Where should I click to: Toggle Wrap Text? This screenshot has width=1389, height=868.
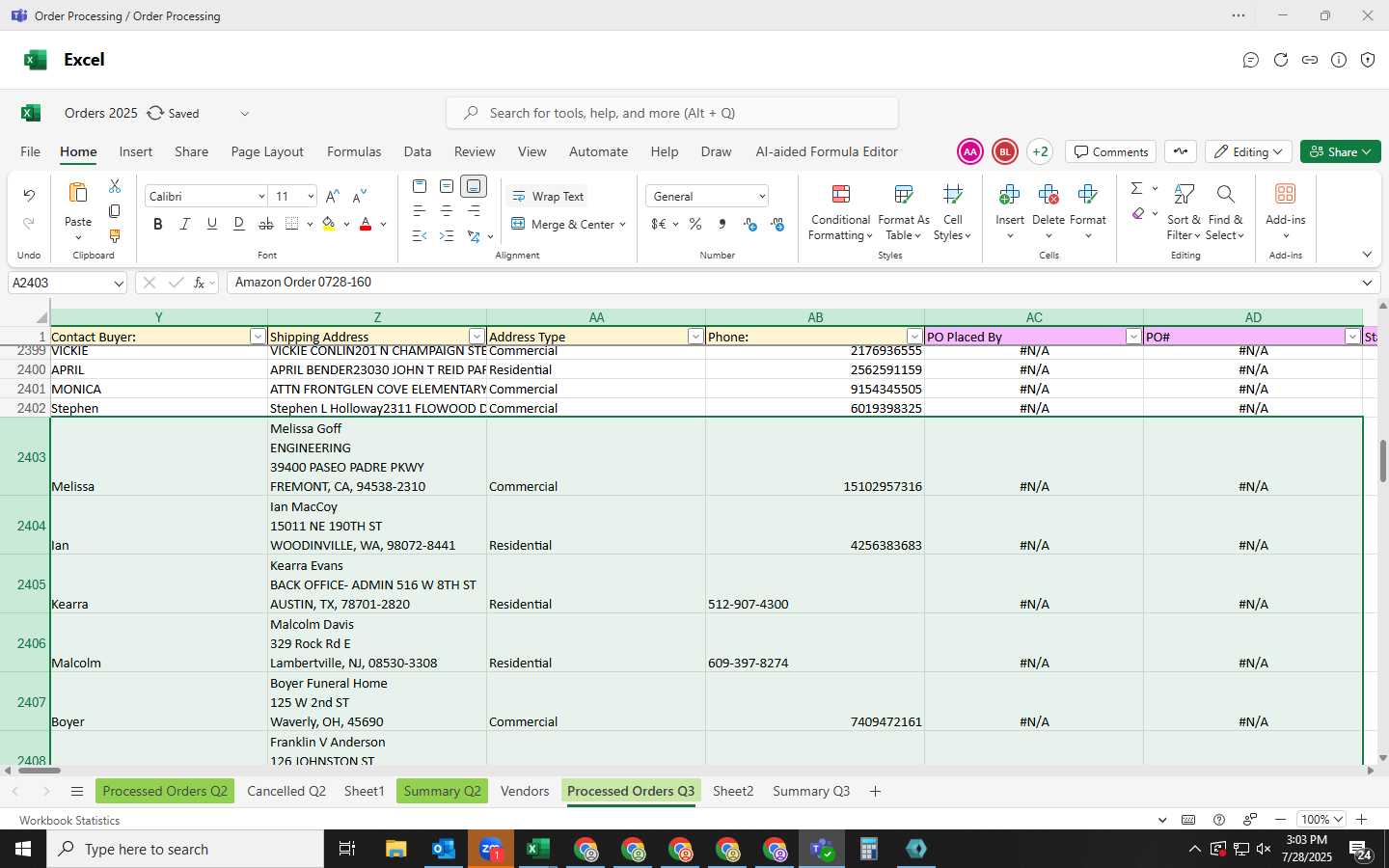pyautogui.click(x=547, y=196)
